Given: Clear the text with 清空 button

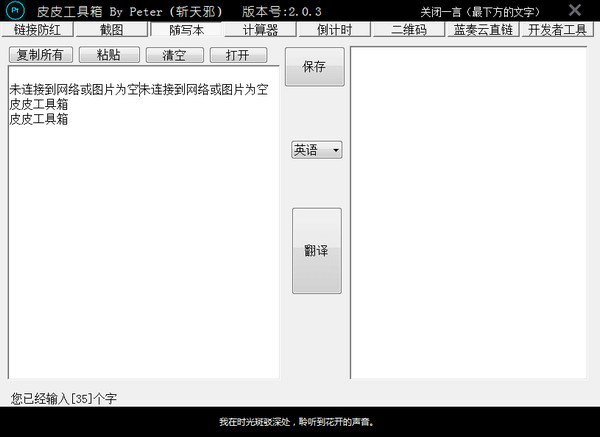Looking at the screenshot, I should [x=174, y=55].
